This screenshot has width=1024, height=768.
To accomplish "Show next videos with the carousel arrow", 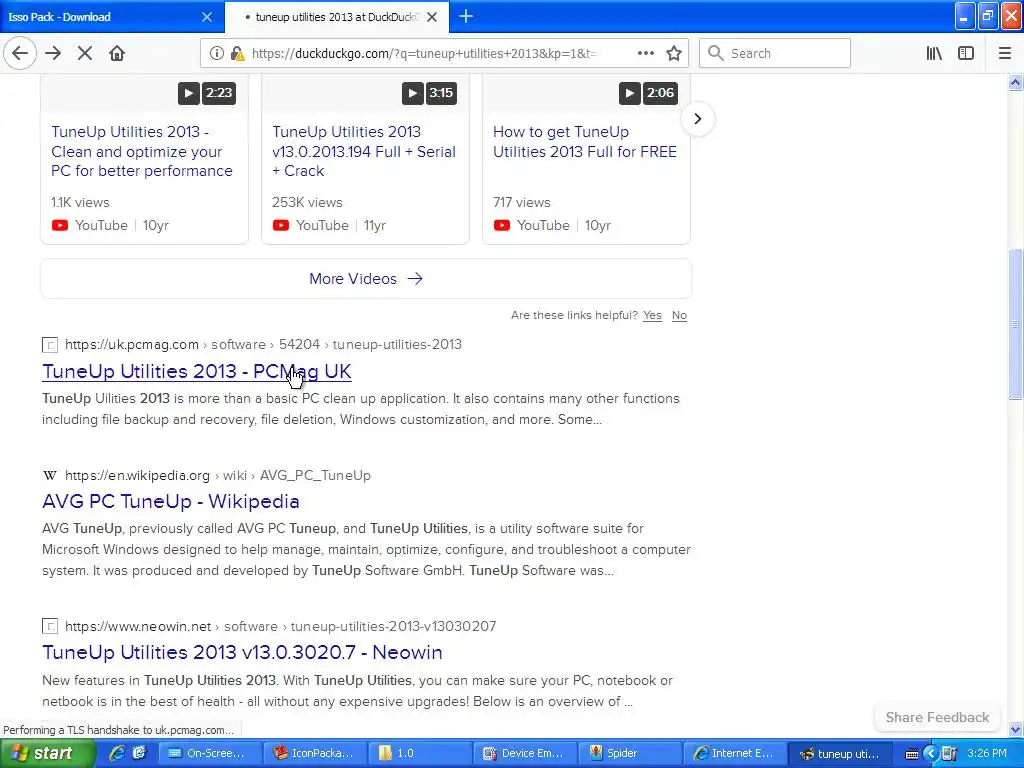I will 697,119.
